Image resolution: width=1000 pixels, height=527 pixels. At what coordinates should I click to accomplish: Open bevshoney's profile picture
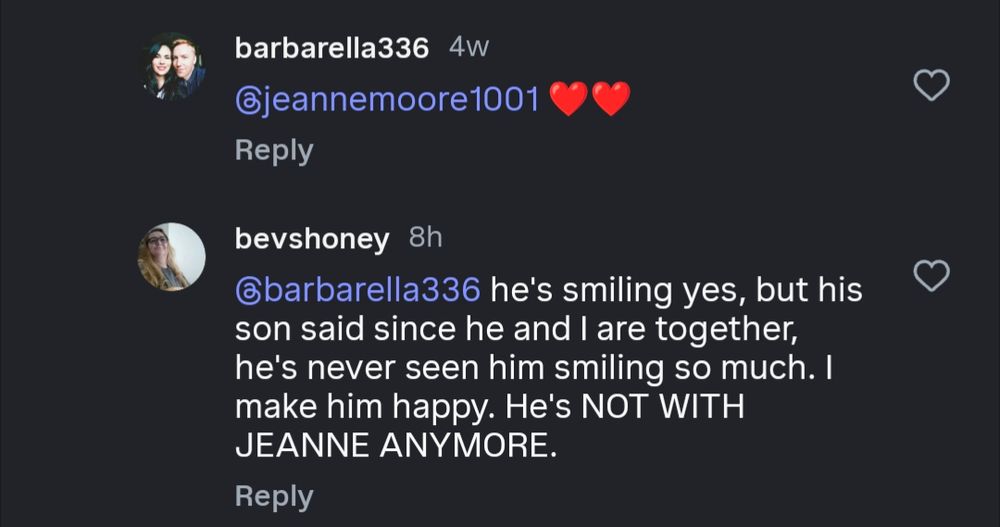pyautogui.click(x=171, y=256)
